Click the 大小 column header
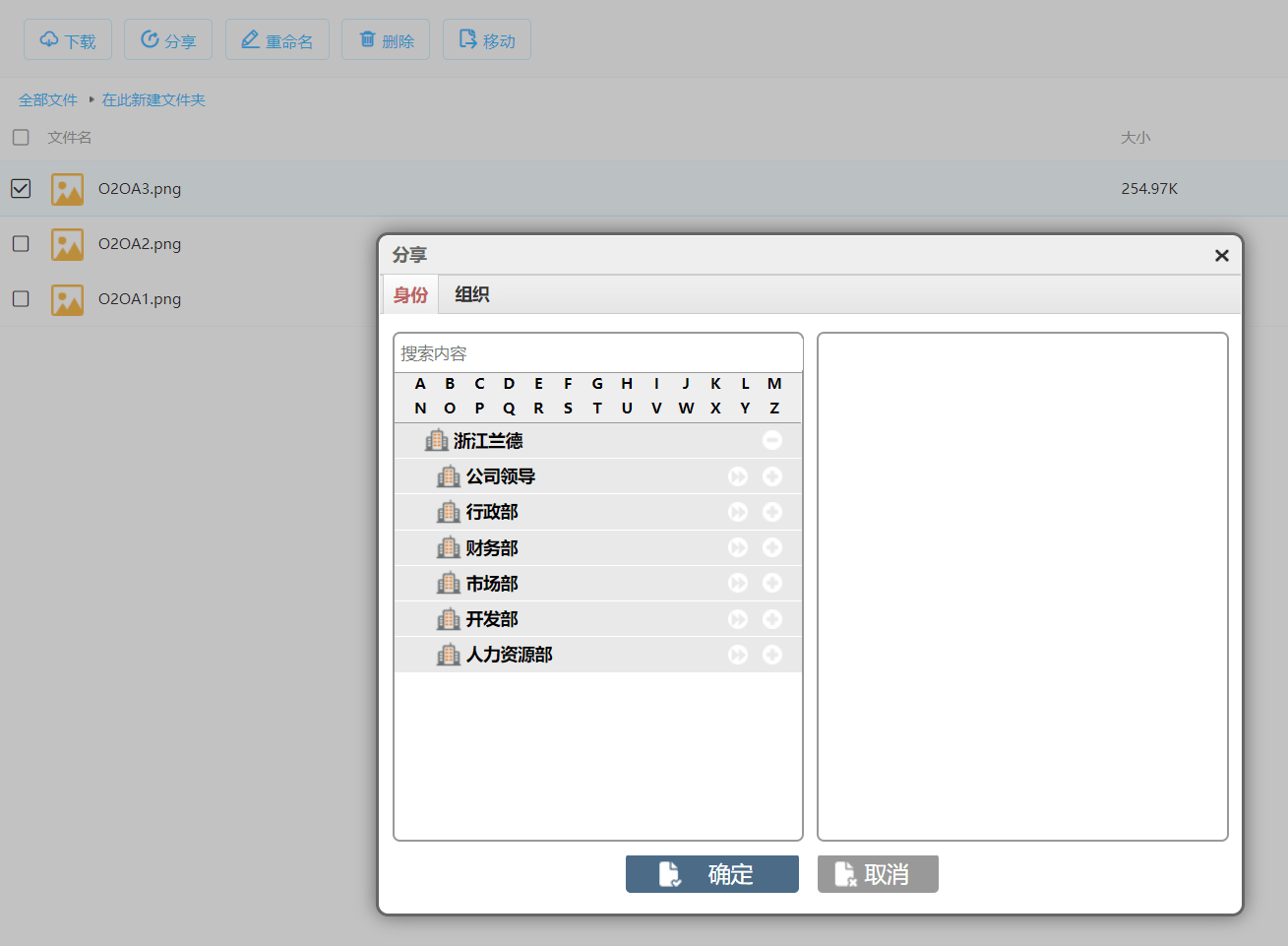The height and width of the screenshot is (946, 1288). [1135, 137]
